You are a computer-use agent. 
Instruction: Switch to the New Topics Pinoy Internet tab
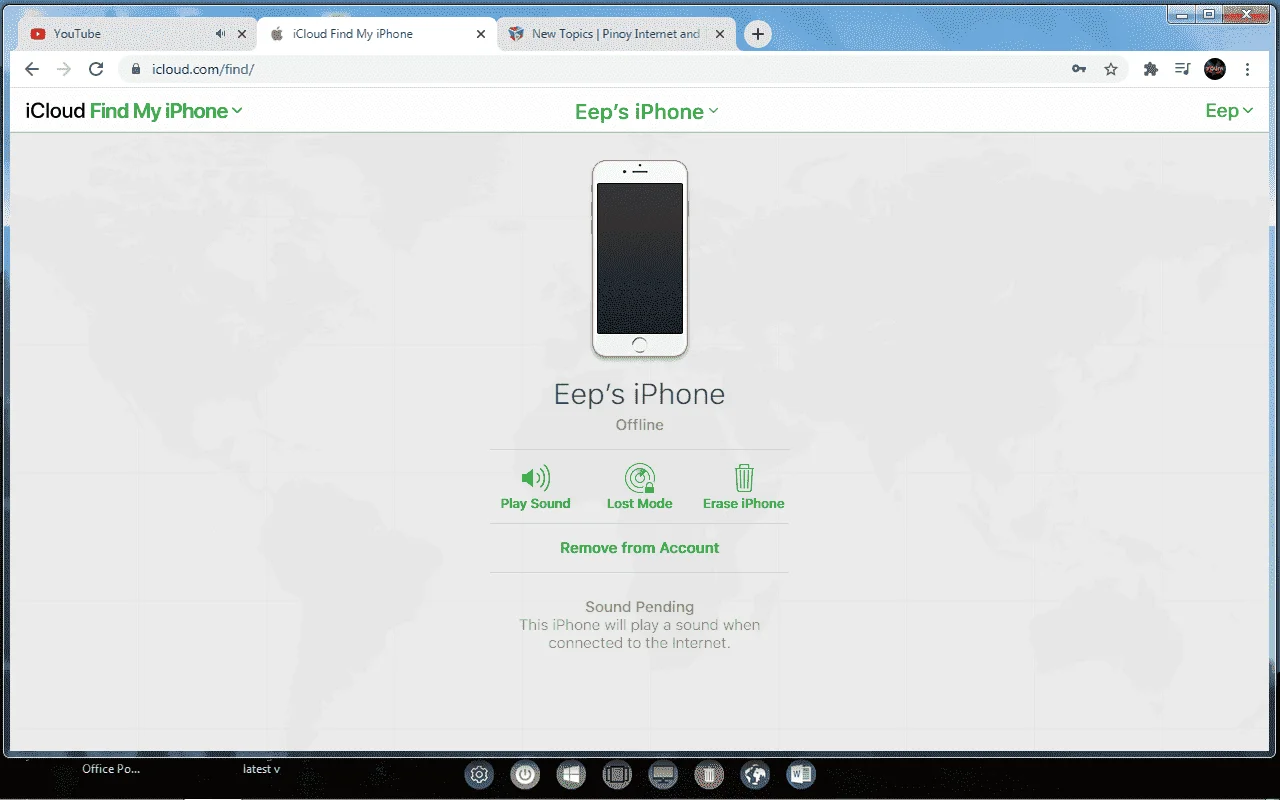tap(617, 34)
